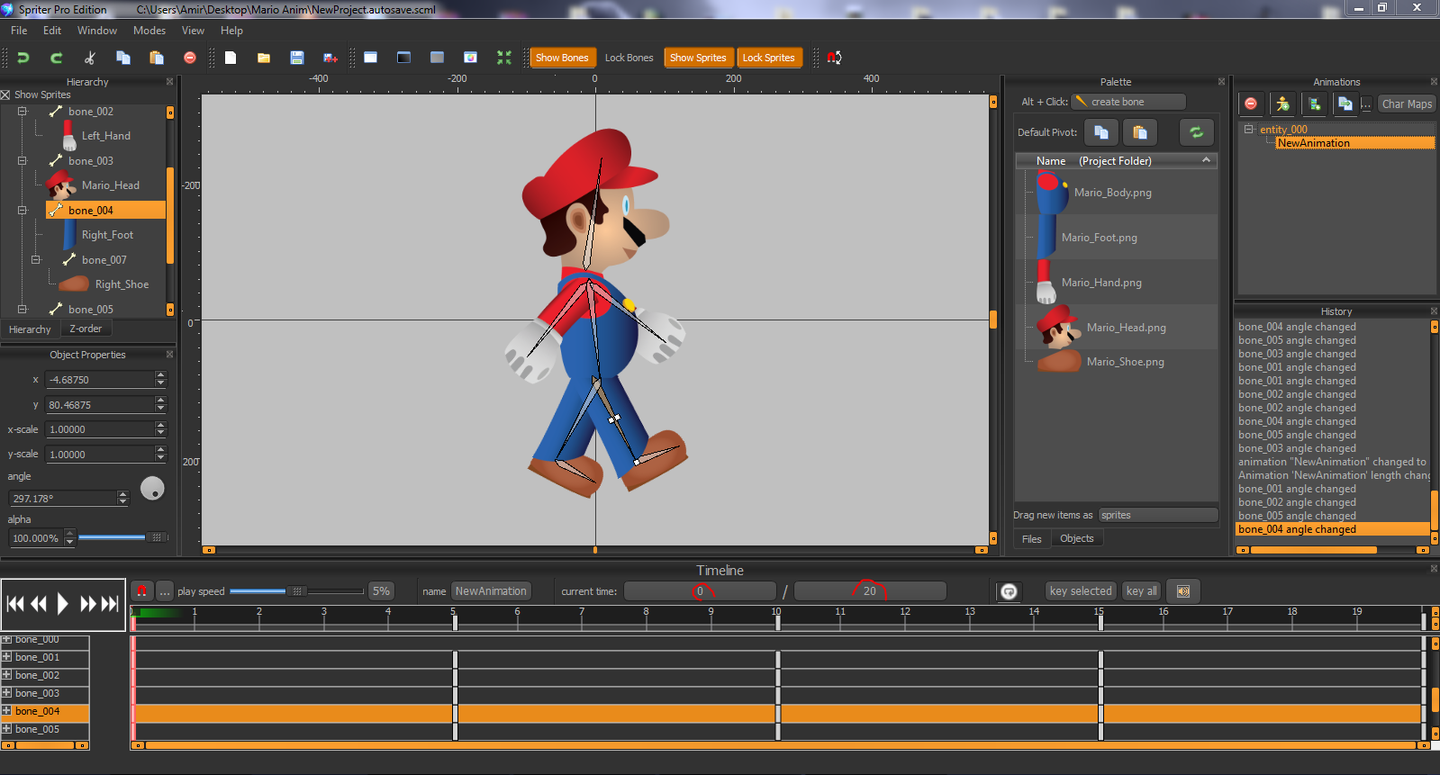The width and height of the screenshot is (1440, 775).
Task: Click the green Refresh icon in Palette panel
Action: pos(1195,132)
